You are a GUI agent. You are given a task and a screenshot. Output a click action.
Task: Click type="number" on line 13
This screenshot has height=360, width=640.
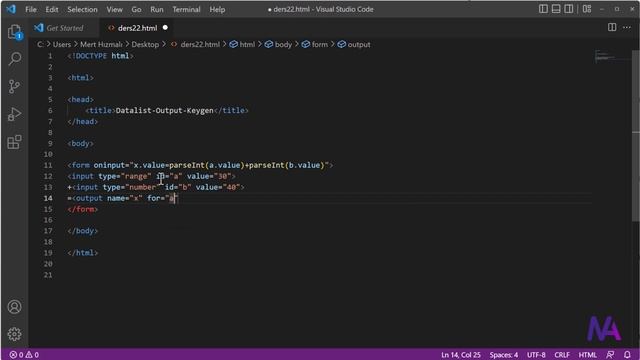(x=132, y=187)
